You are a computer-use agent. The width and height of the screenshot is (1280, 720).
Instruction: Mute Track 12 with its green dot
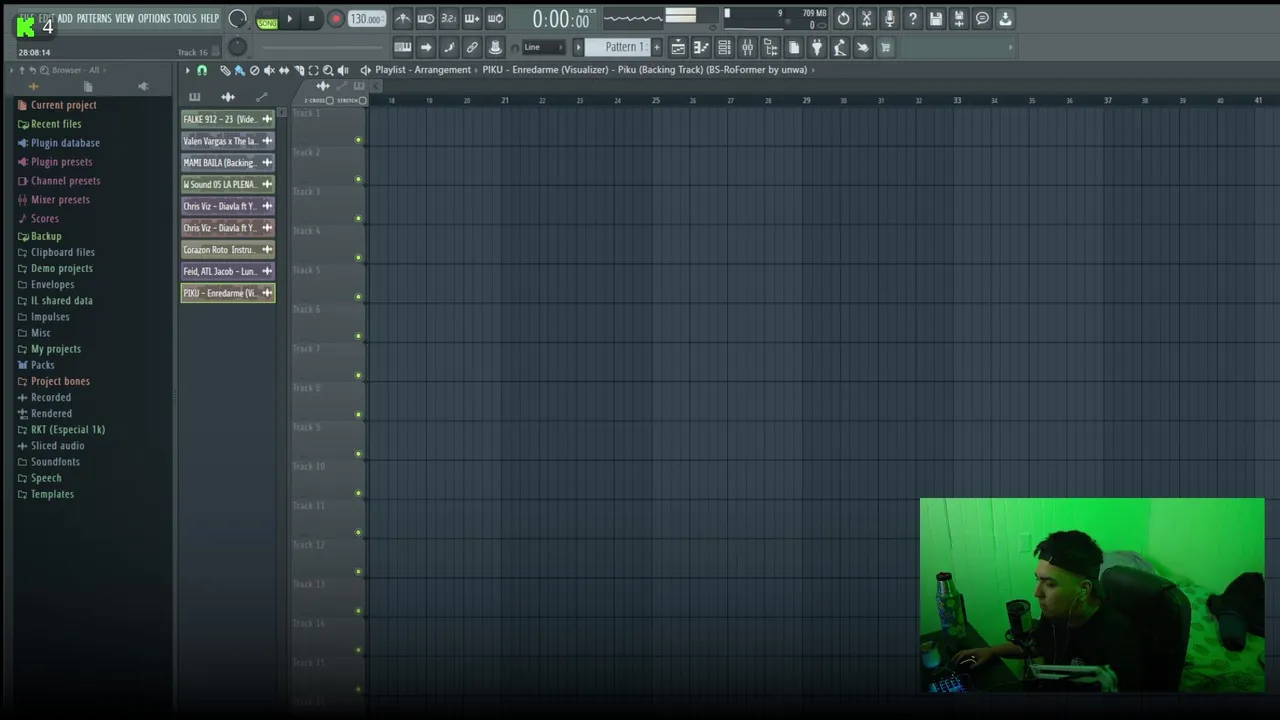(x=358, y=571)
